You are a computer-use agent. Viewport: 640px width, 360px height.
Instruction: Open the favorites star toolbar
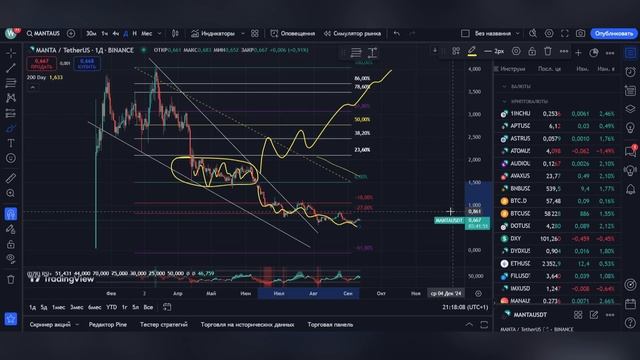click(11, 319)
